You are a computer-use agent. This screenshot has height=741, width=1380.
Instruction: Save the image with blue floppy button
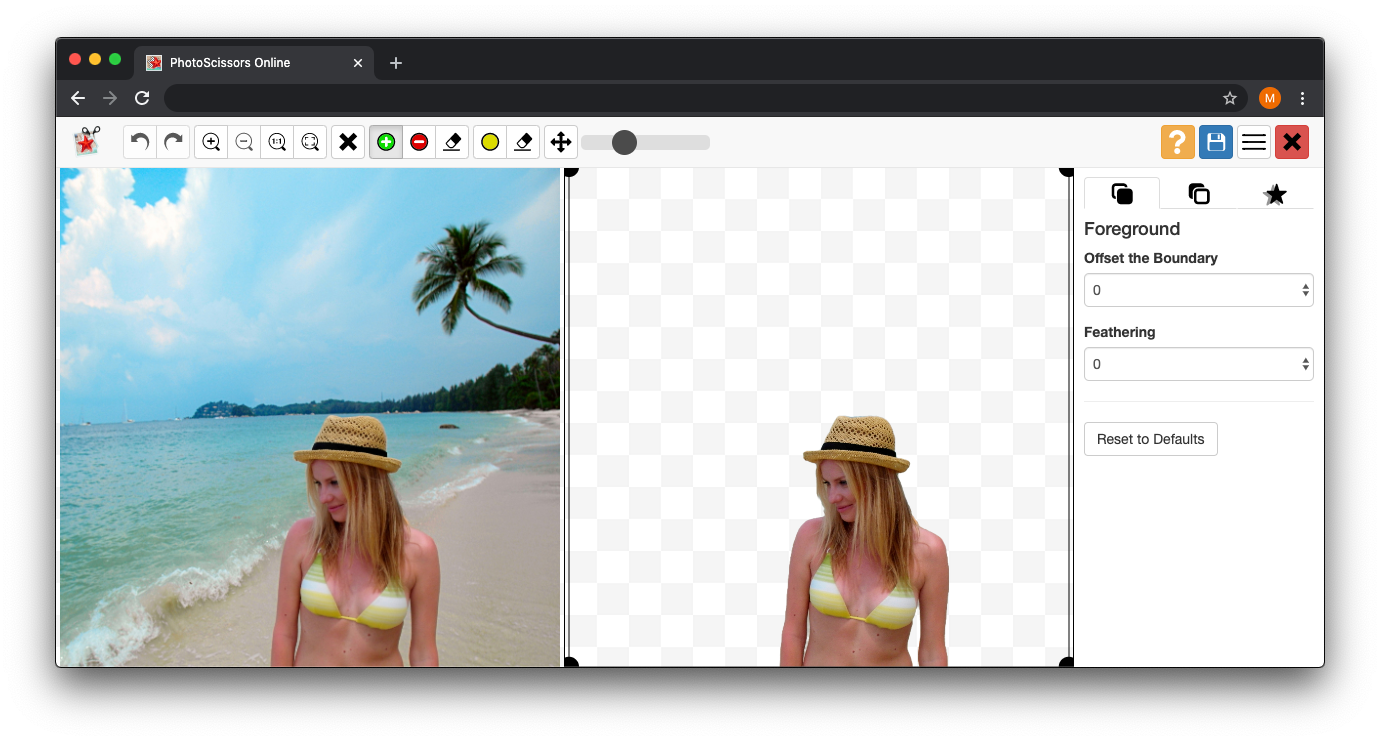[x=1216, y=142]
